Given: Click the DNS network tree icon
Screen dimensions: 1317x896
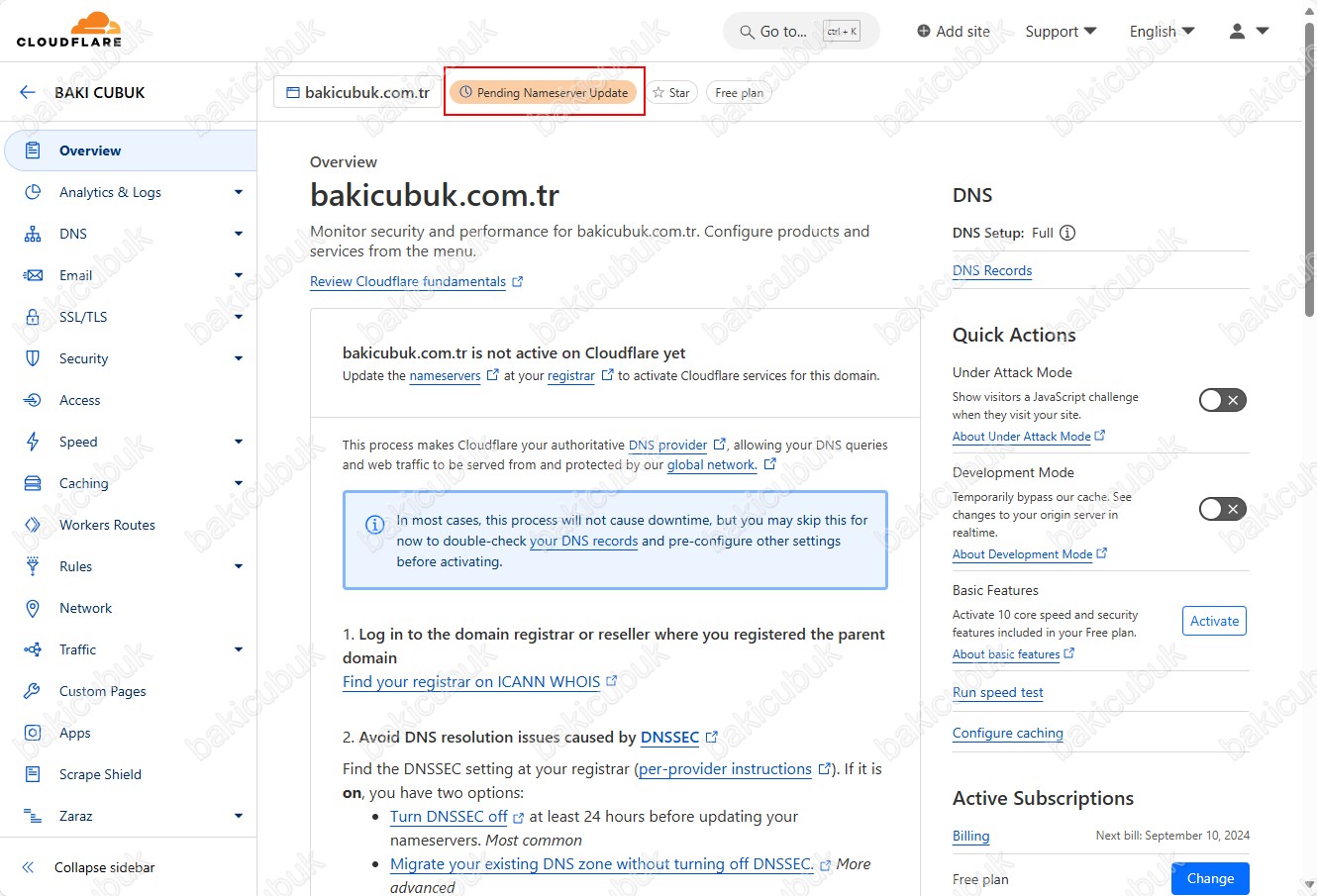Looking at the screenshot, I should coord(33,234).
